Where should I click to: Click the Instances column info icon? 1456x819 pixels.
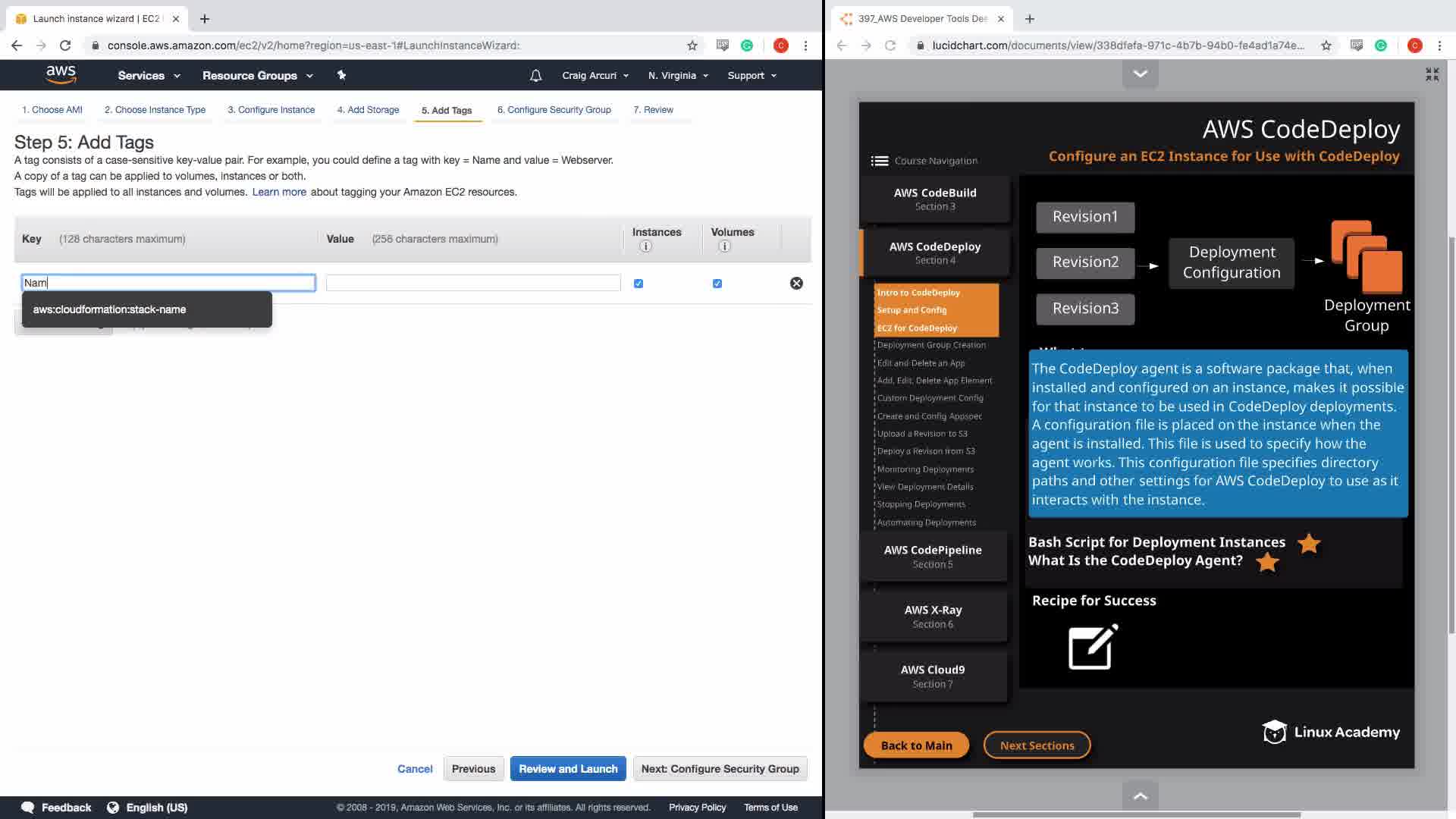(x=645, y=246)
